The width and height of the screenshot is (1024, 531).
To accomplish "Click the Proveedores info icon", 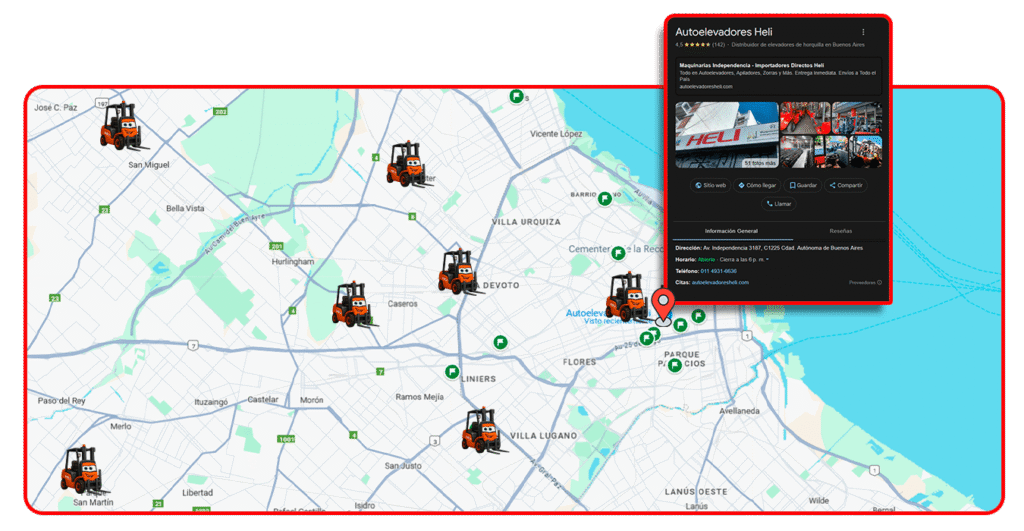I will 880,283.
